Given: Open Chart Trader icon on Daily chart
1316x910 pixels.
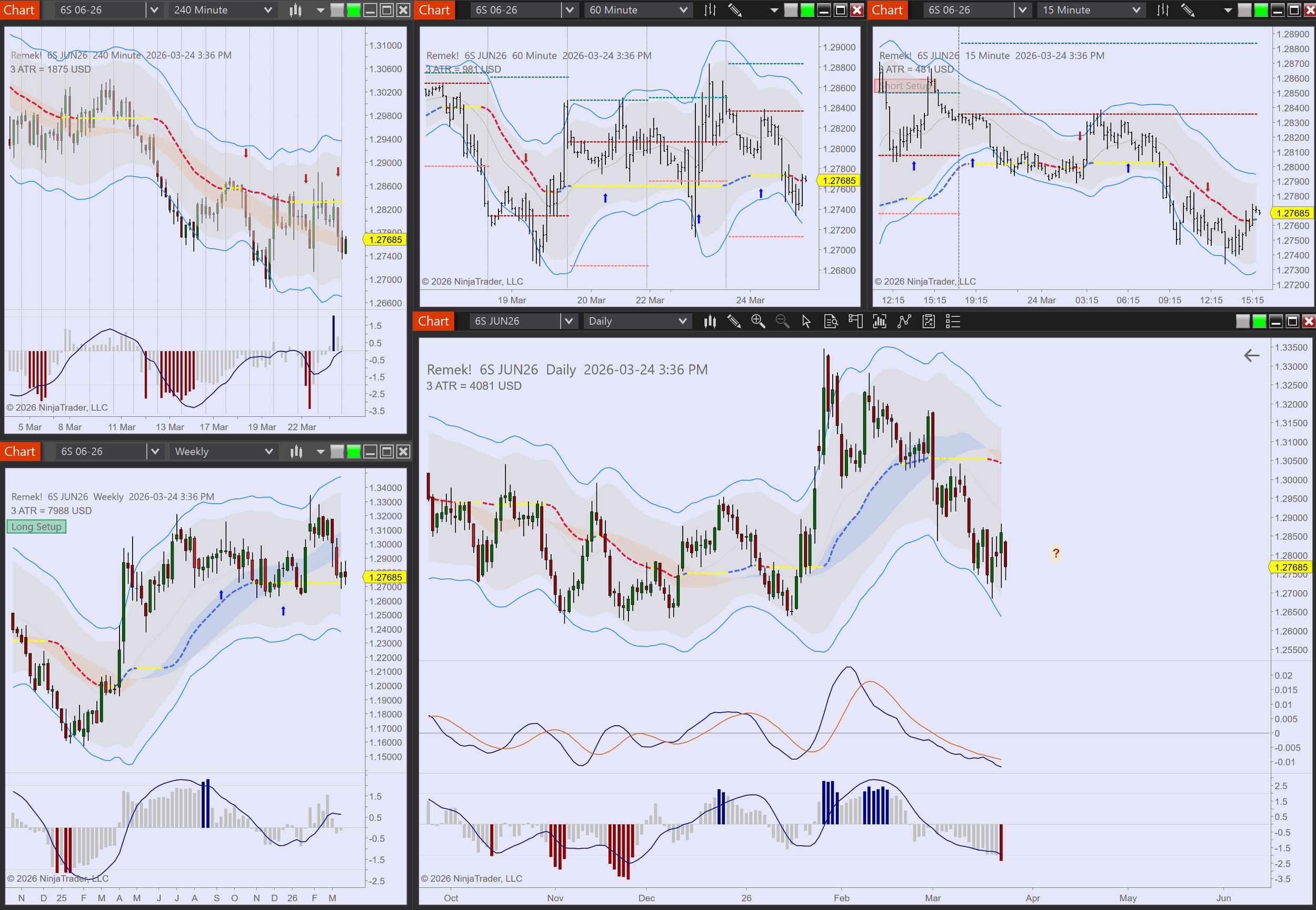Looking at the screenshot, I should click(855, 322).
